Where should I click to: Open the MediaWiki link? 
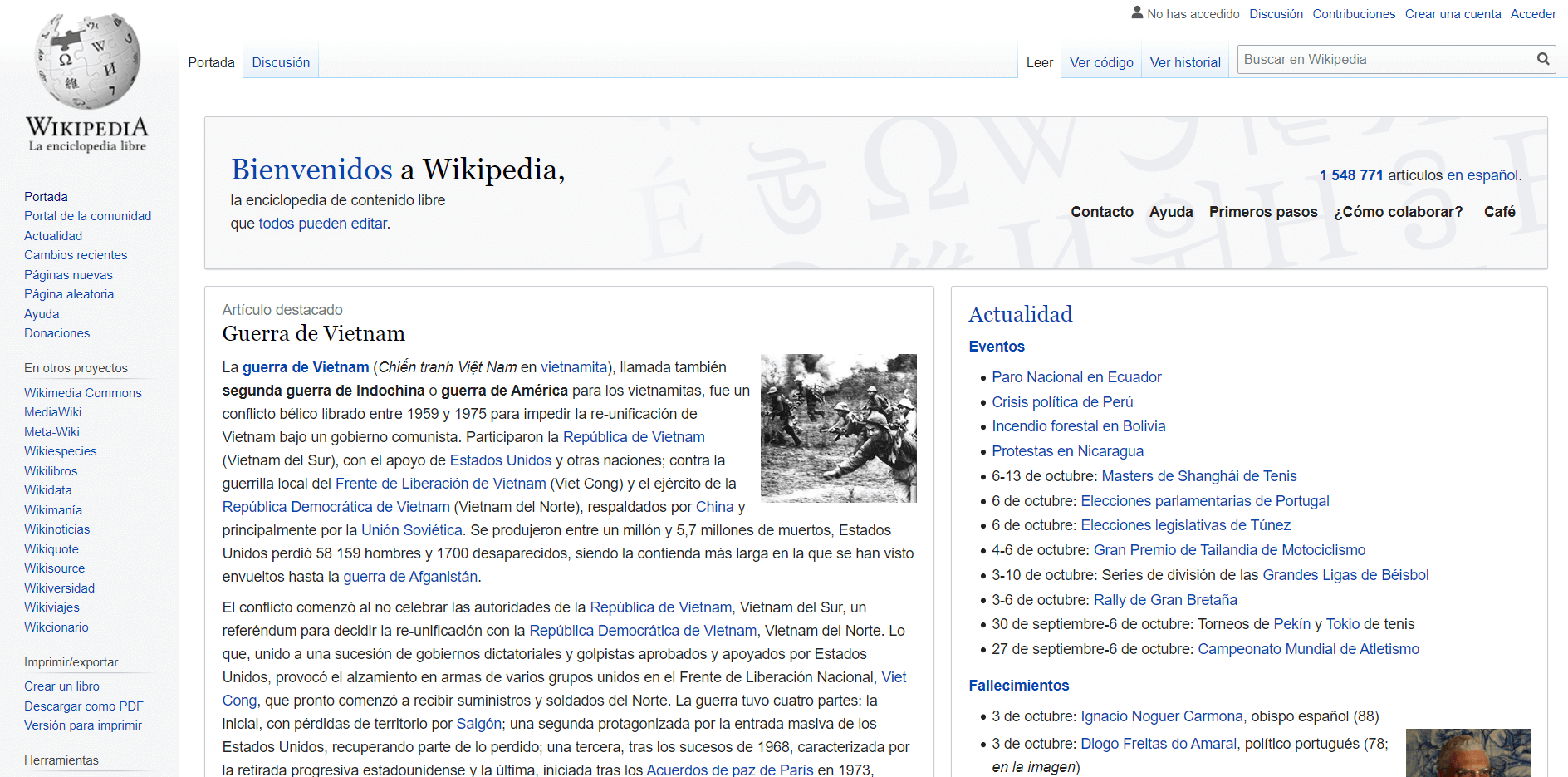coord(52,412)
